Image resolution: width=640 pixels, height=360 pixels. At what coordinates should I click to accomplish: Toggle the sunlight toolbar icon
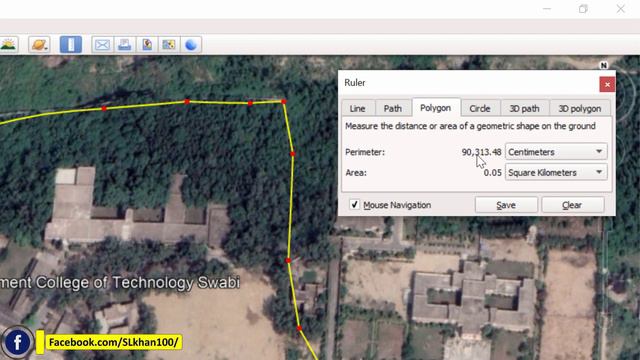(8, 44)
